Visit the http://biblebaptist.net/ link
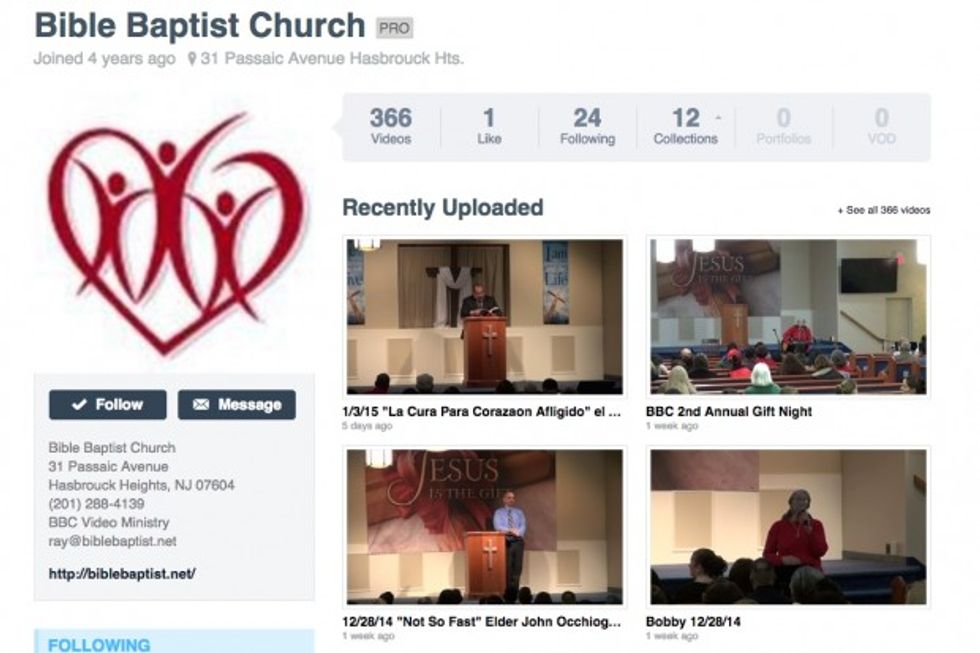Image resolution: width=980 pixels, height=653 pixels. pos(122,574)
